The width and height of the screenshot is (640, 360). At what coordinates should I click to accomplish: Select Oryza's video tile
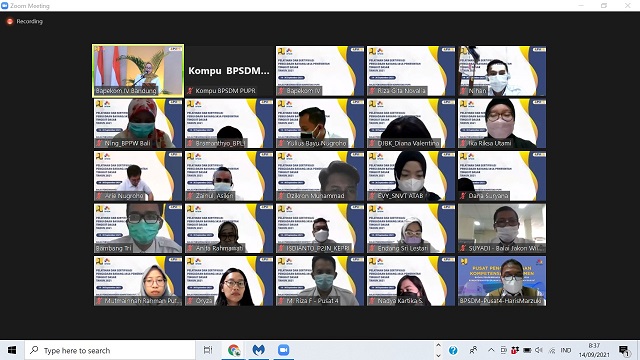coord(229,281)
